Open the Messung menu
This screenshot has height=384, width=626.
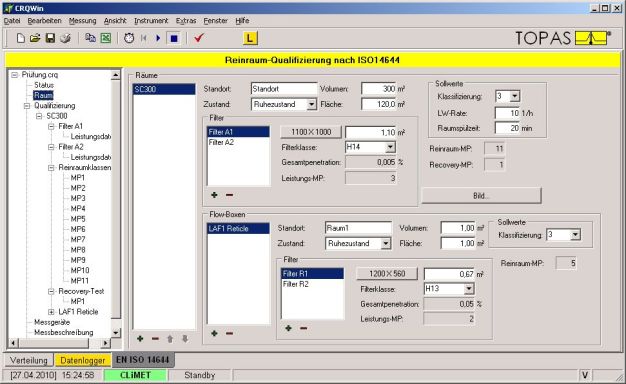[82, 21]
